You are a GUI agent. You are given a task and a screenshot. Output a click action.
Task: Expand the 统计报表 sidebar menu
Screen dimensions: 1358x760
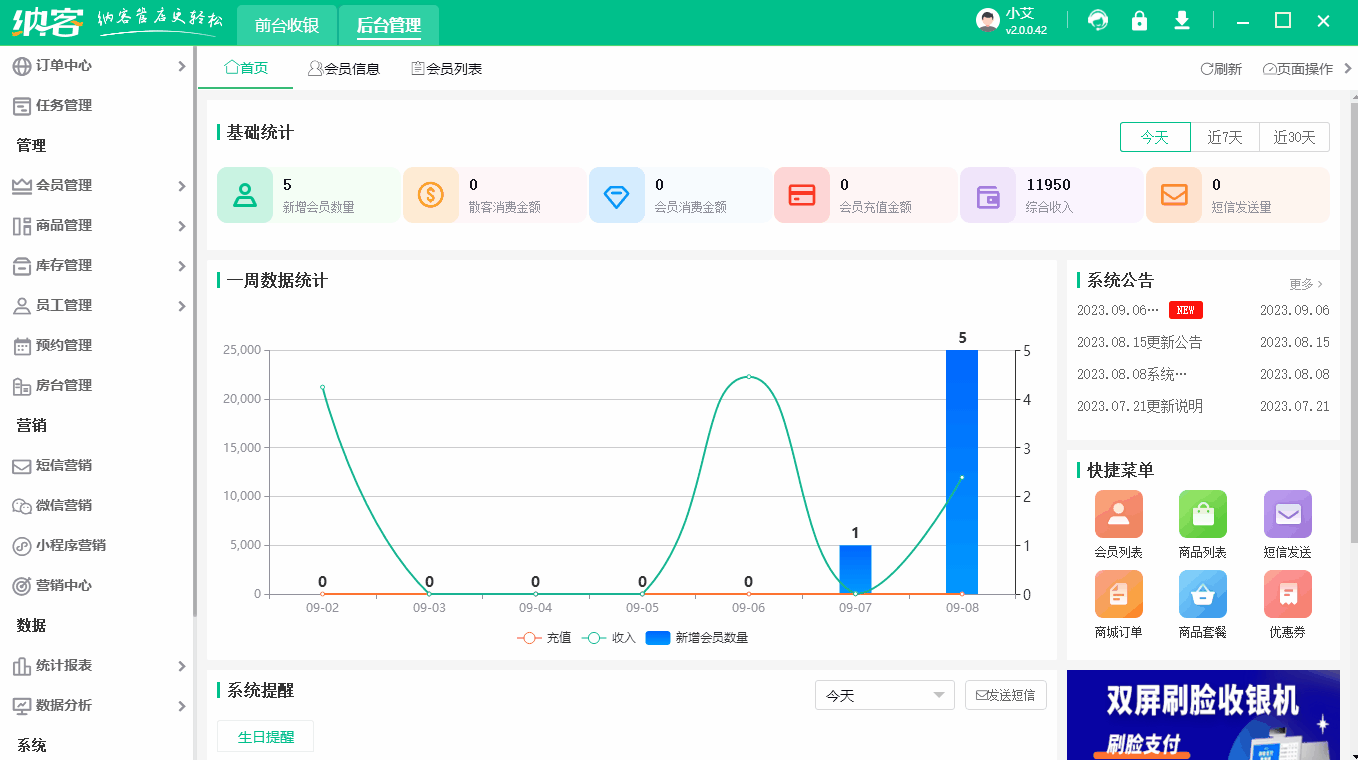point(97,665)
